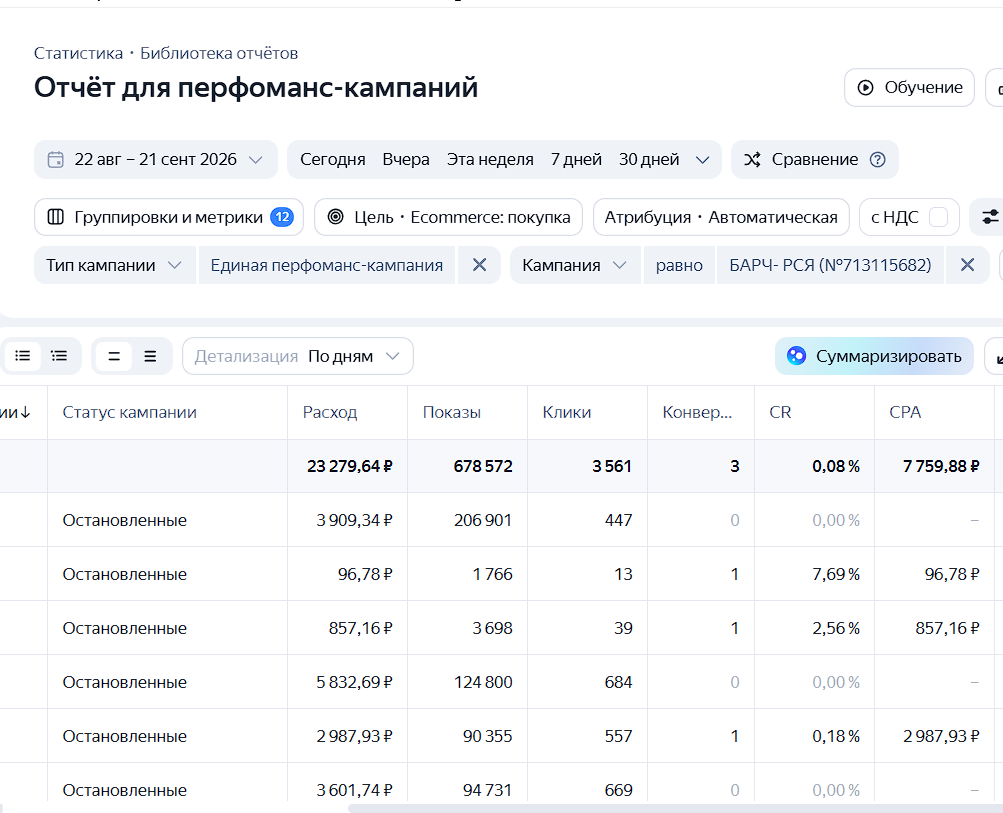Remove the Кампания filter

coord(967,265)
